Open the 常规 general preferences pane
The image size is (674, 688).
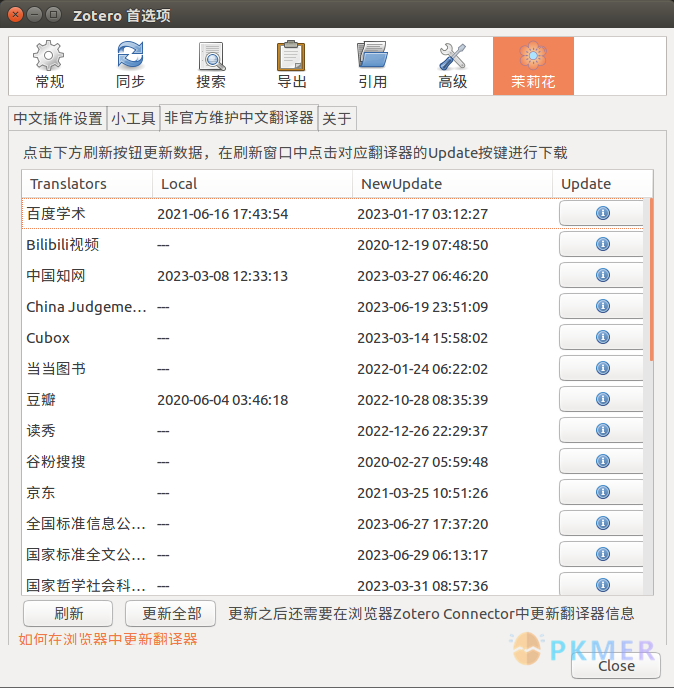pos(49,66)
